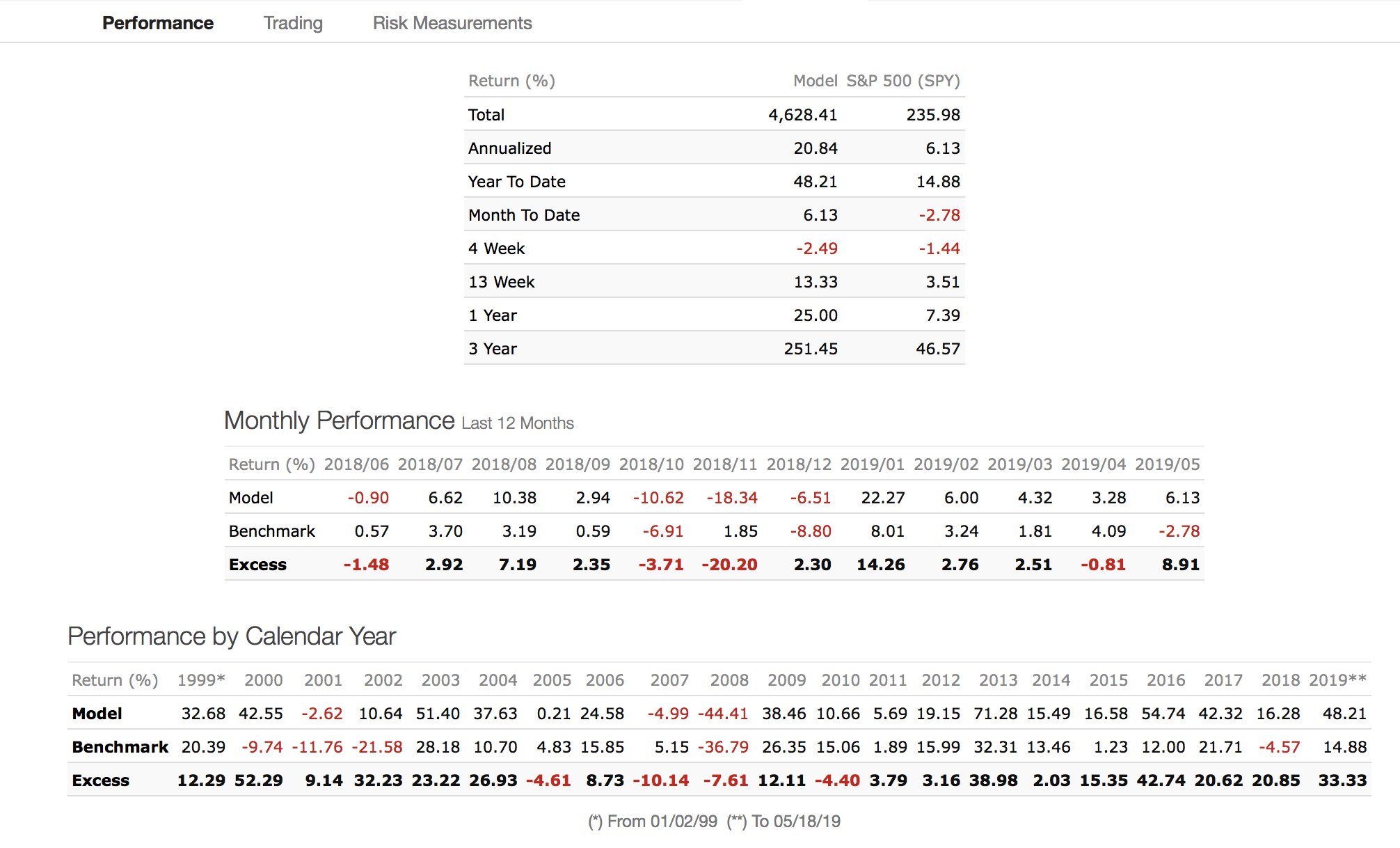Click the S&P 500 (SPY) column header
Screen dimensions: 1400x848
[903, 81]
